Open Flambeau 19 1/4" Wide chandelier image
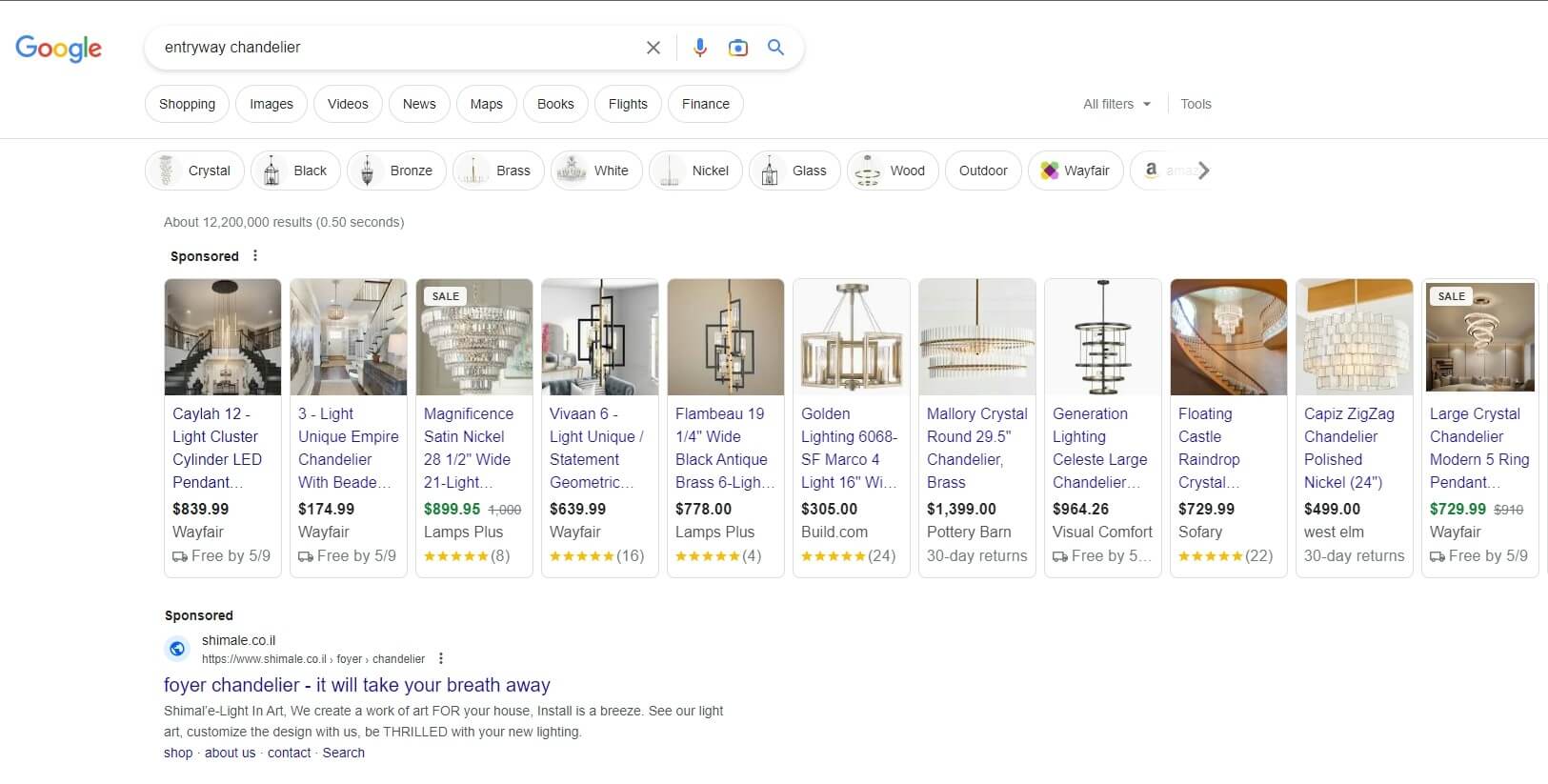 [x=726, y=337]
